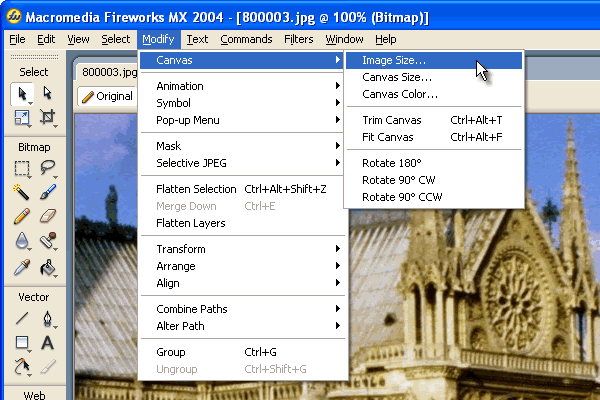Select the Pencil tool
600x400 pixels.
point(22,216)
